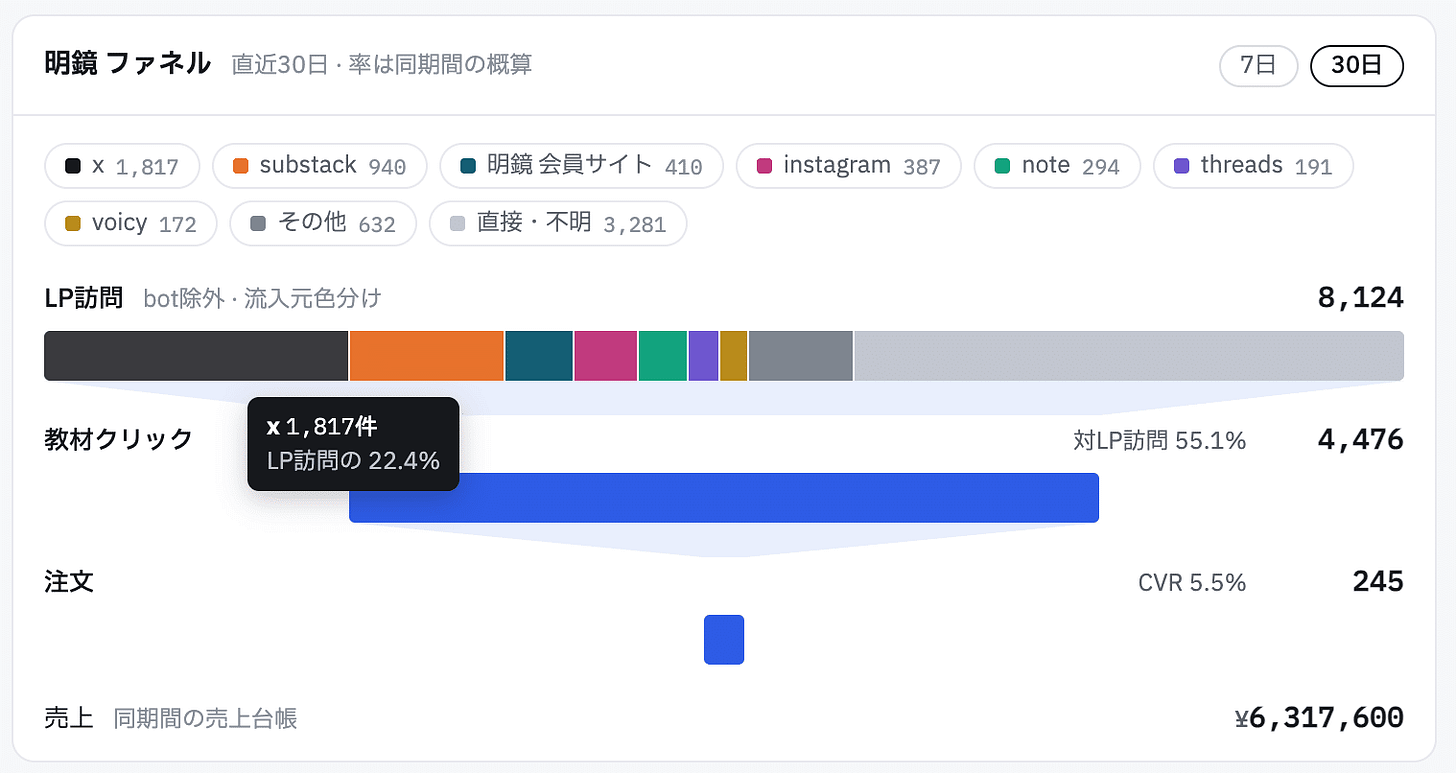Image resolution: width=1456 pixels, height=773 pixels.
Task: Click the small blue 注文 funnel bar
Action: (724, 640)
